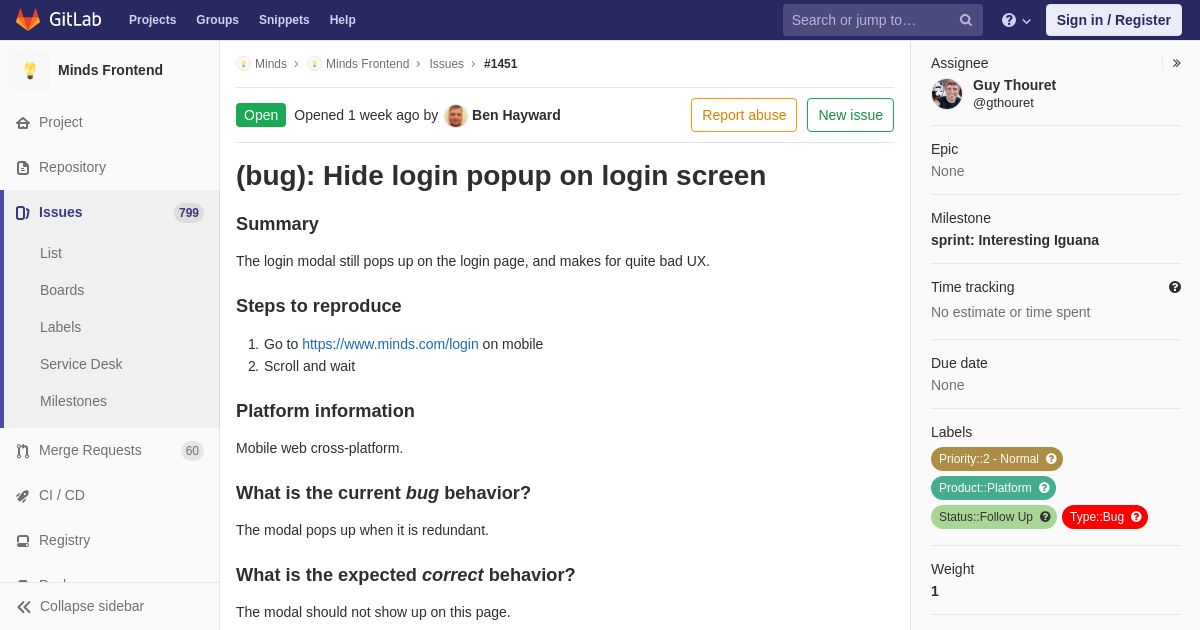Click the Status::Follow Up label
Screen dimensions: 1200x630
986,517
